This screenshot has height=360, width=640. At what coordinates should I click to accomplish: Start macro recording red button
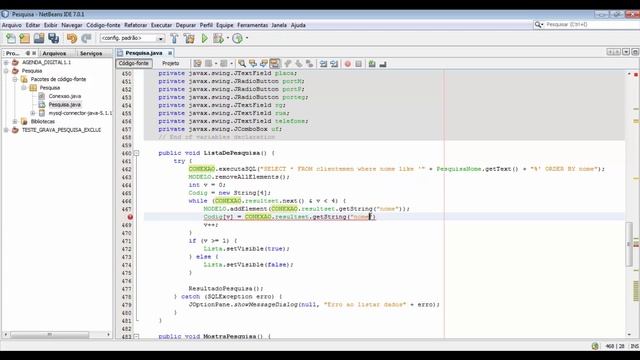(x=348, y=64)
